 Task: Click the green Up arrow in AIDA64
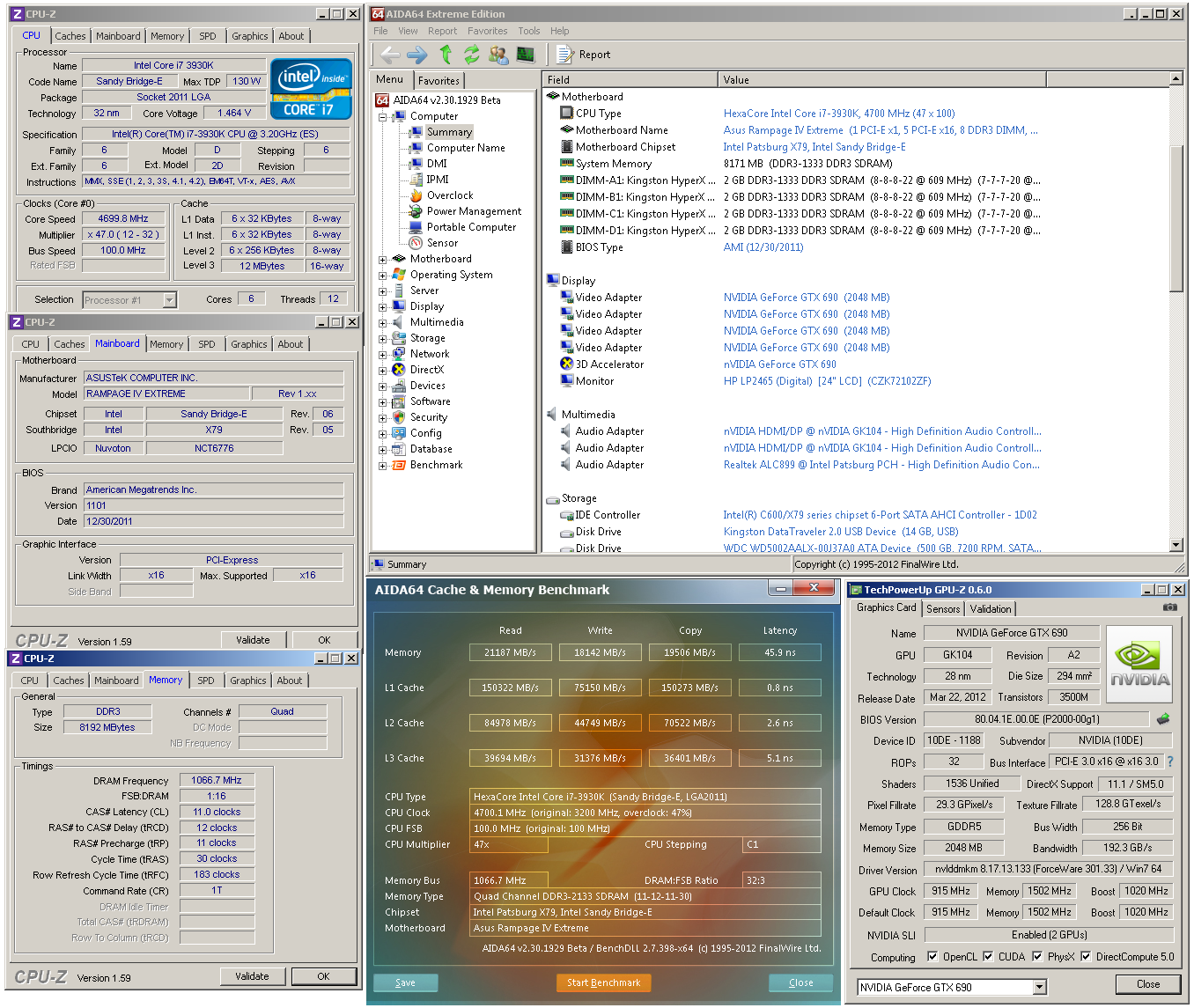point(446,55)
